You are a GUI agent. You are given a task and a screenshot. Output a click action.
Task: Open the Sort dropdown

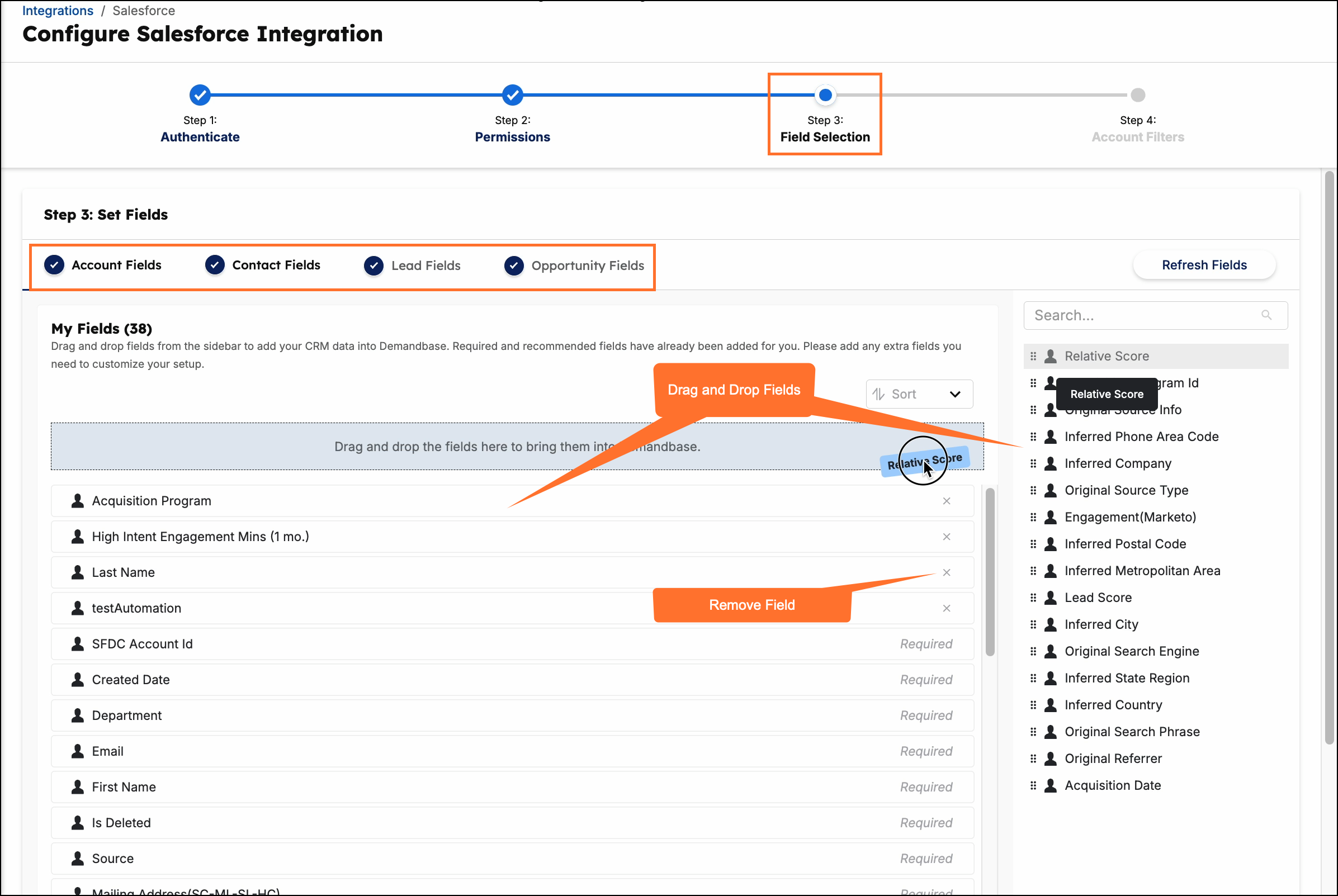click(919, 394)
